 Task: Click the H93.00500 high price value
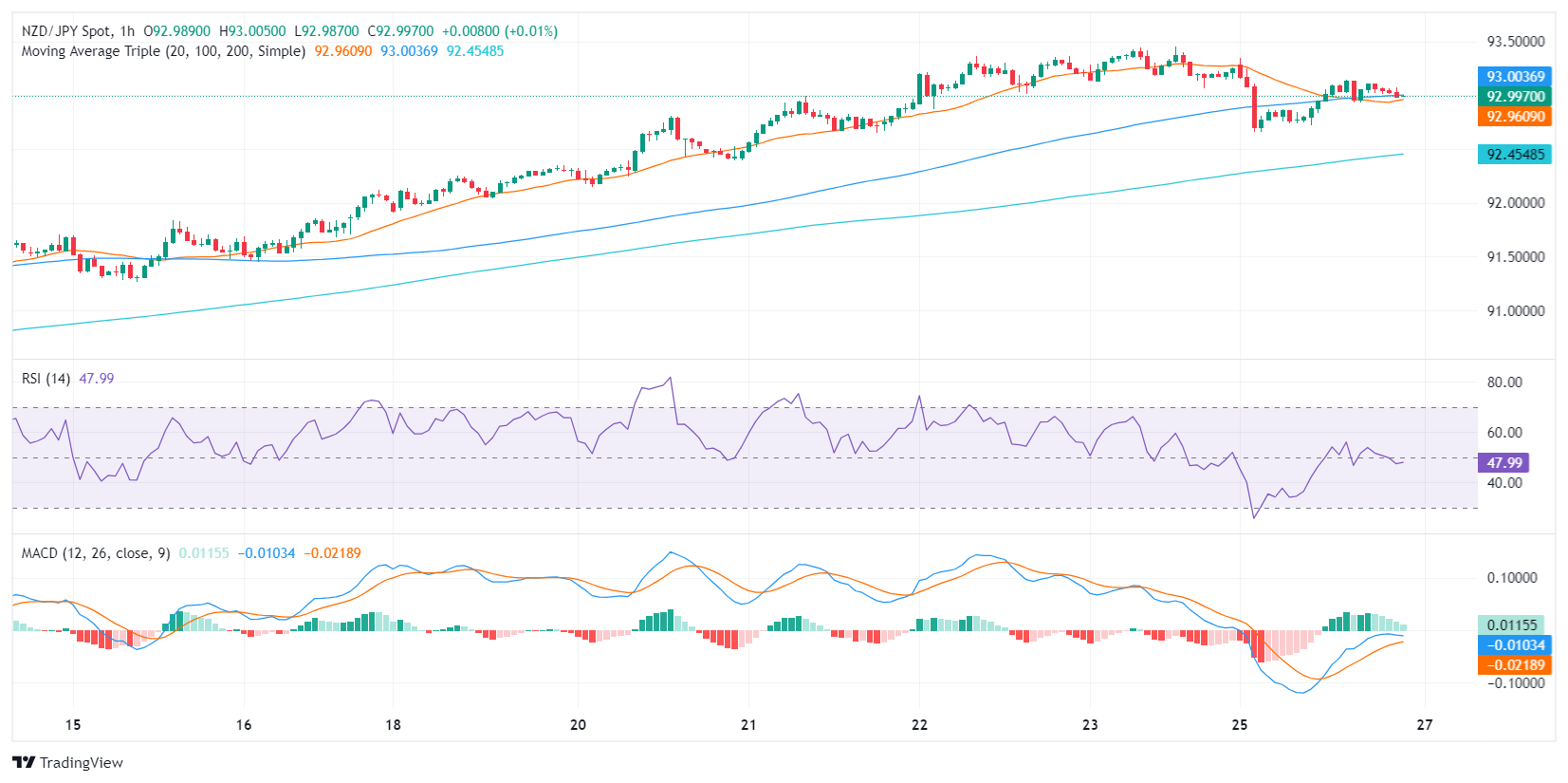click(252, 31)
